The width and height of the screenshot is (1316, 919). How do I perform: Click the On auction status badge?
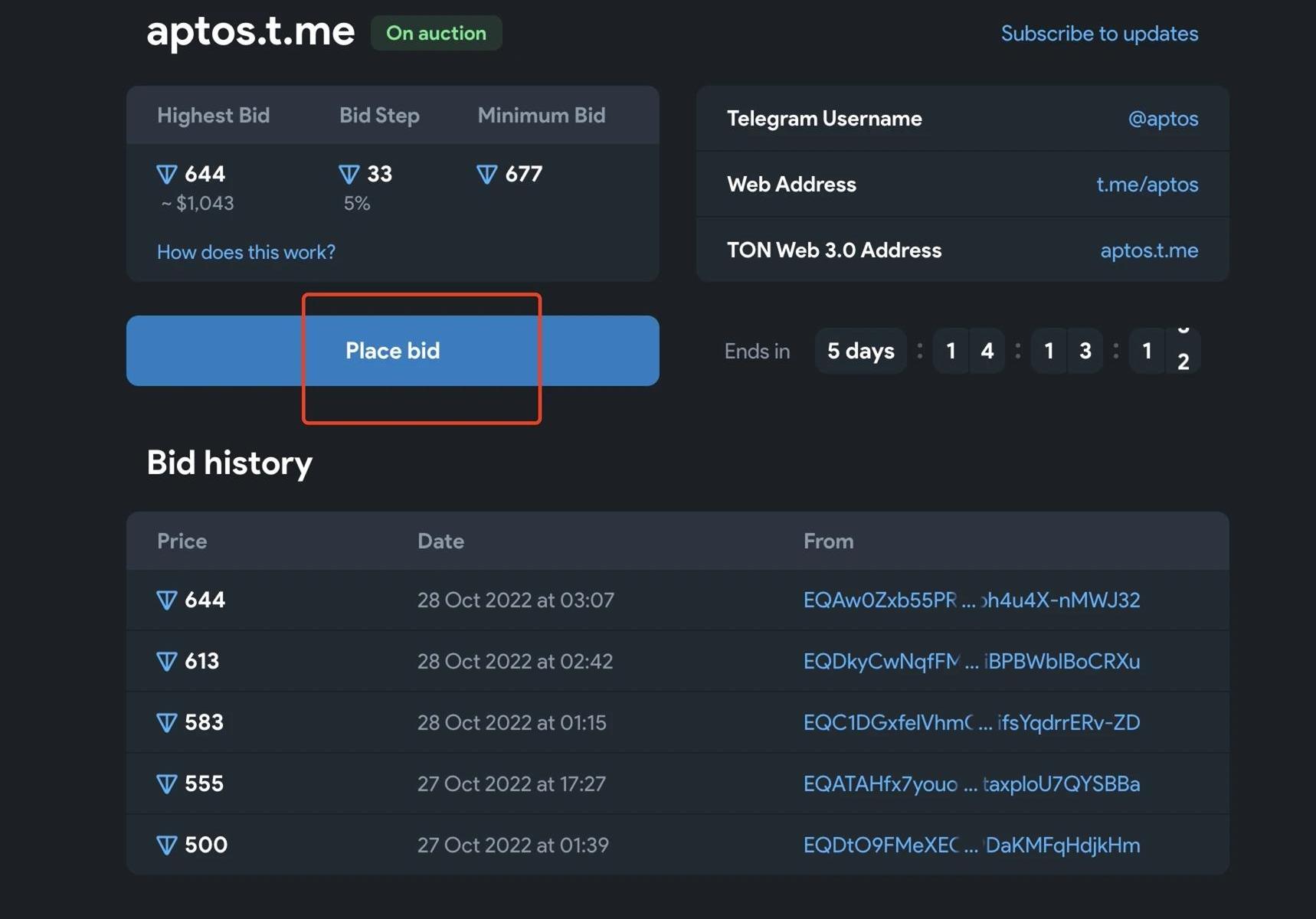pos(436,33)
